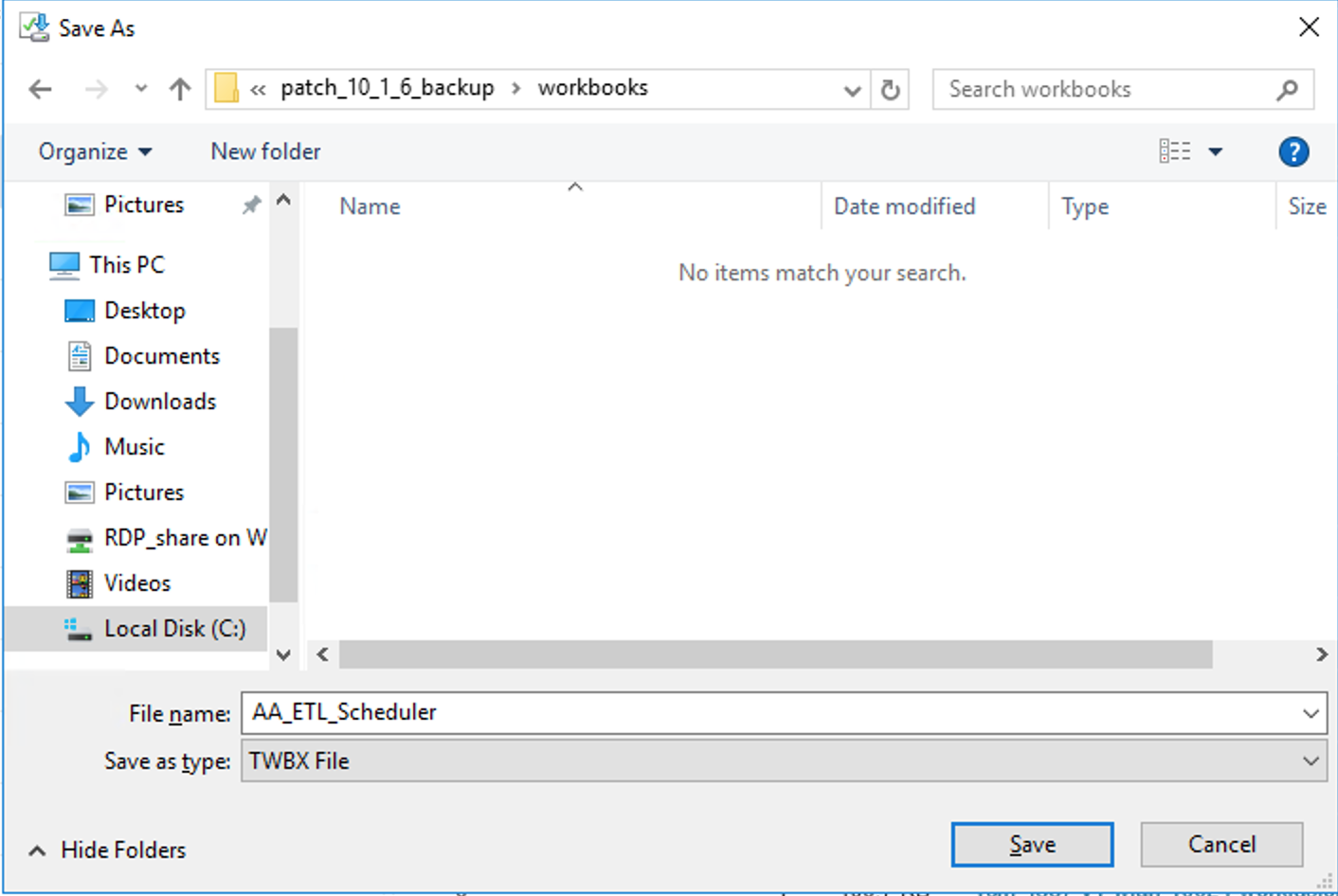This screenshot has width=1338, height=896.
Task: Click the Cancel button
Action: click(1221, 844)
